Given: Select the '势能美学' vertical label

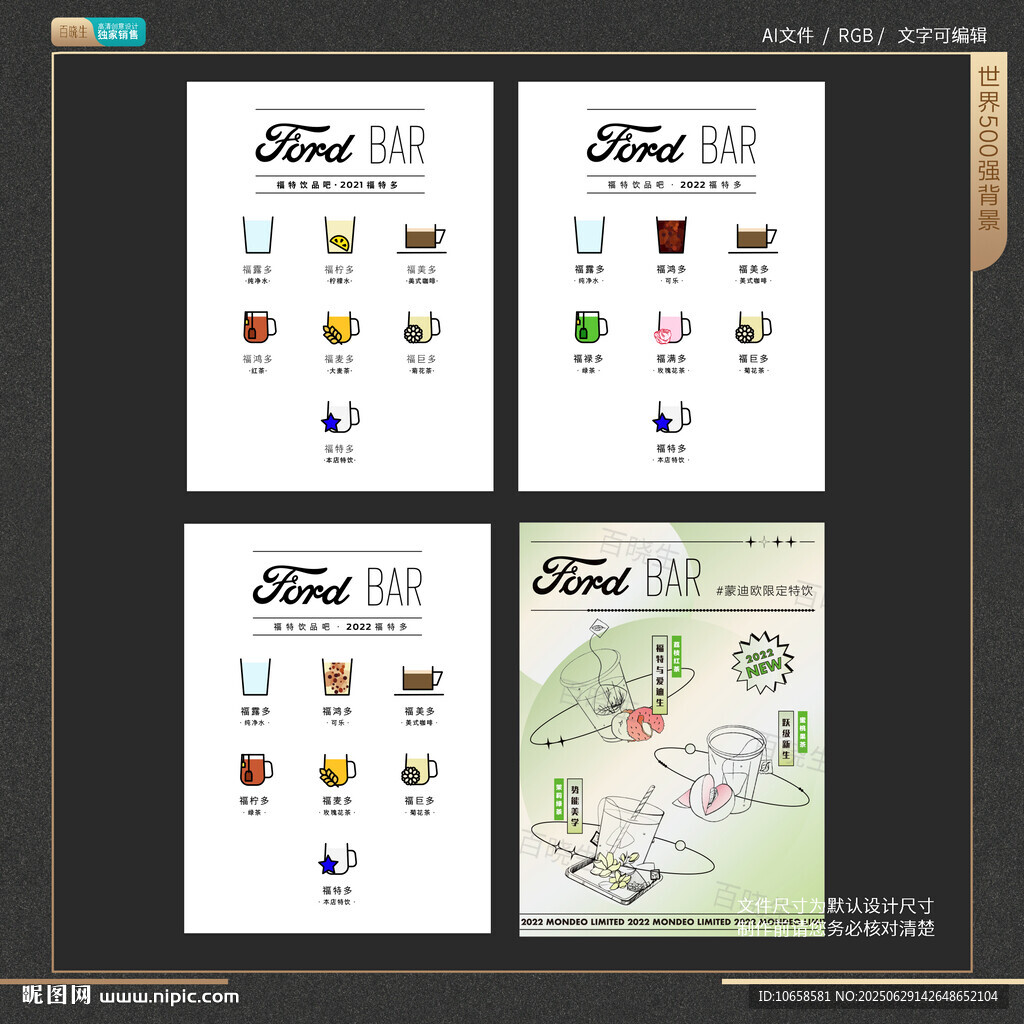Looking at the screenshot, I should tap(575, 804).
